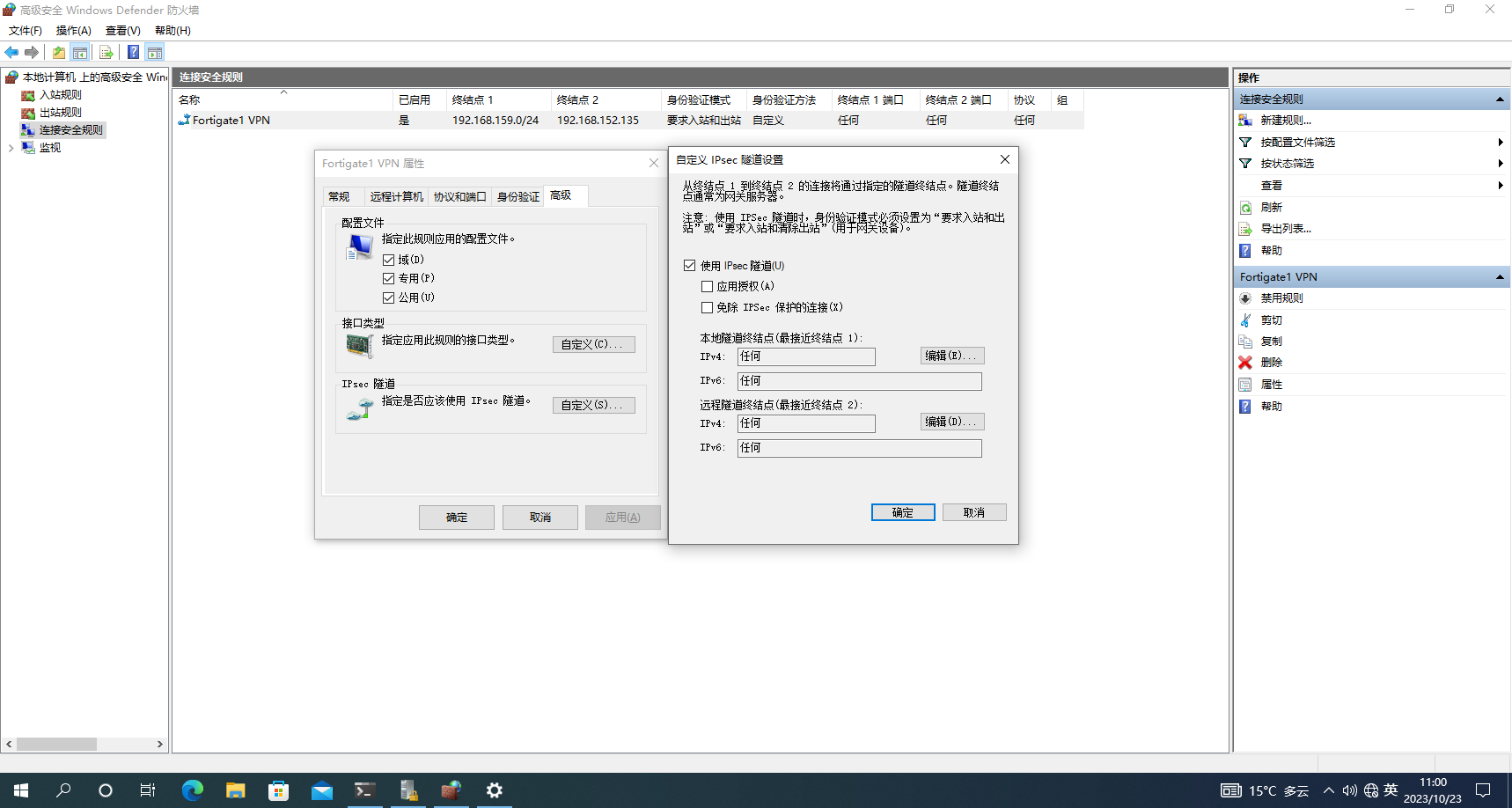This screenshot has height=808, width=1512.
Task: Sort by the 身份验证模式 column header
Action: pyautogui.click(x=704, y=100)
